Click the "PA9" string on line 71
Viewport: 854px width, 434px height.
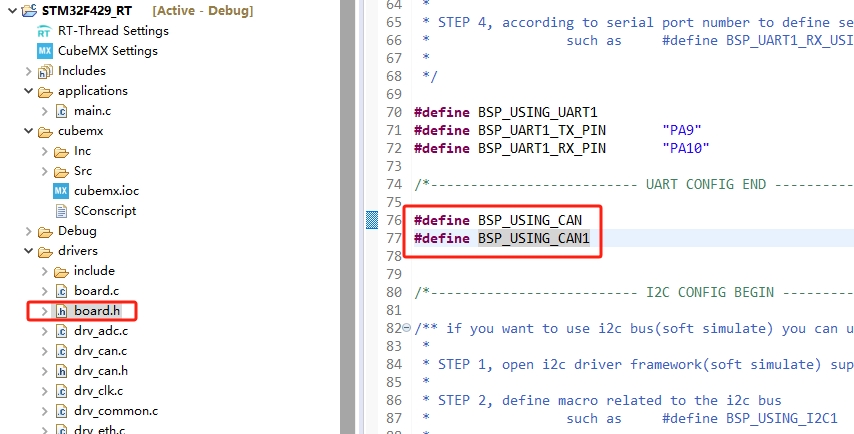click(682, 130)
